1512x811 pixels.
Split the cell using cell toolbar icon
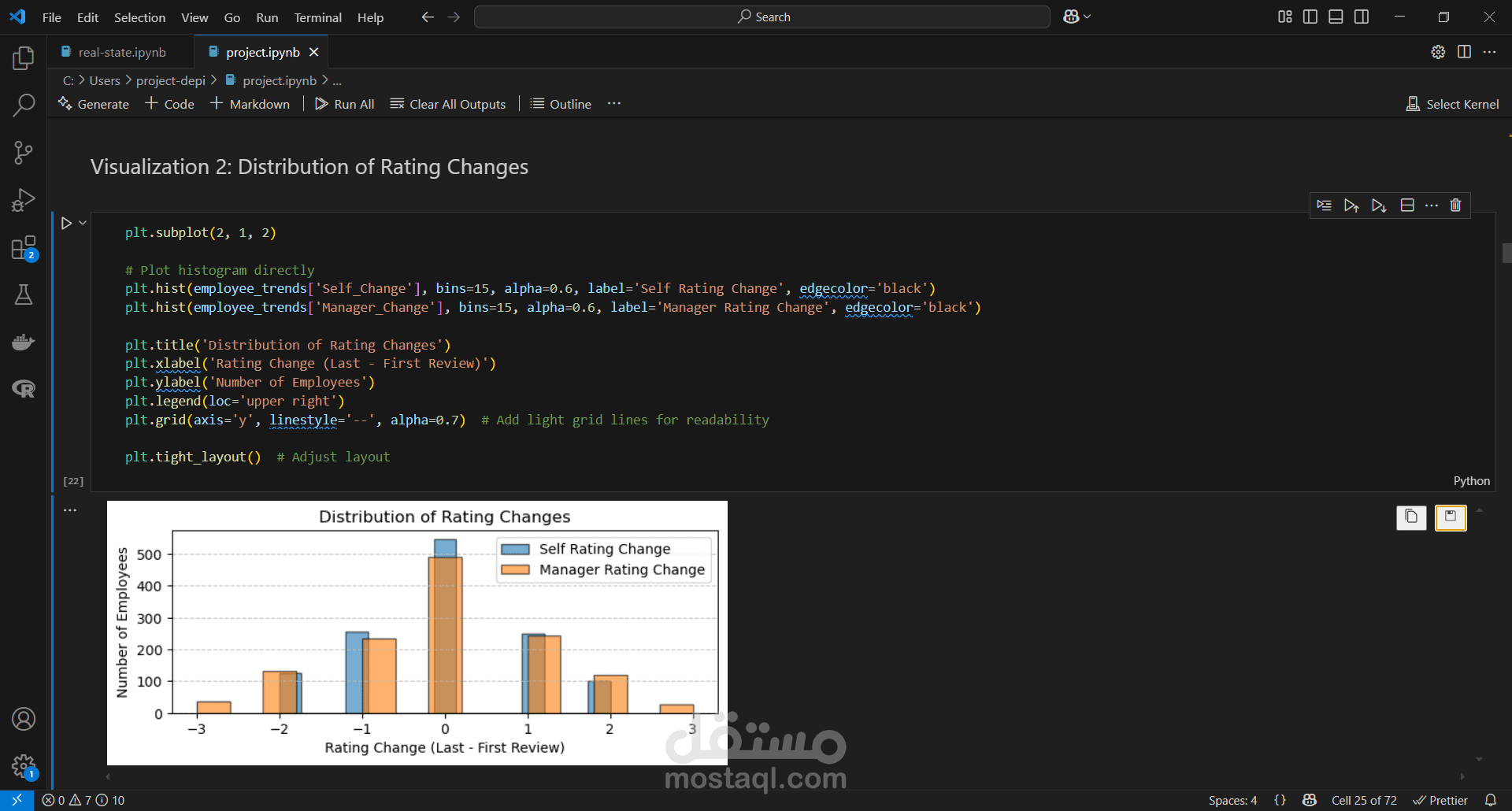click(x=1407, y=206)
